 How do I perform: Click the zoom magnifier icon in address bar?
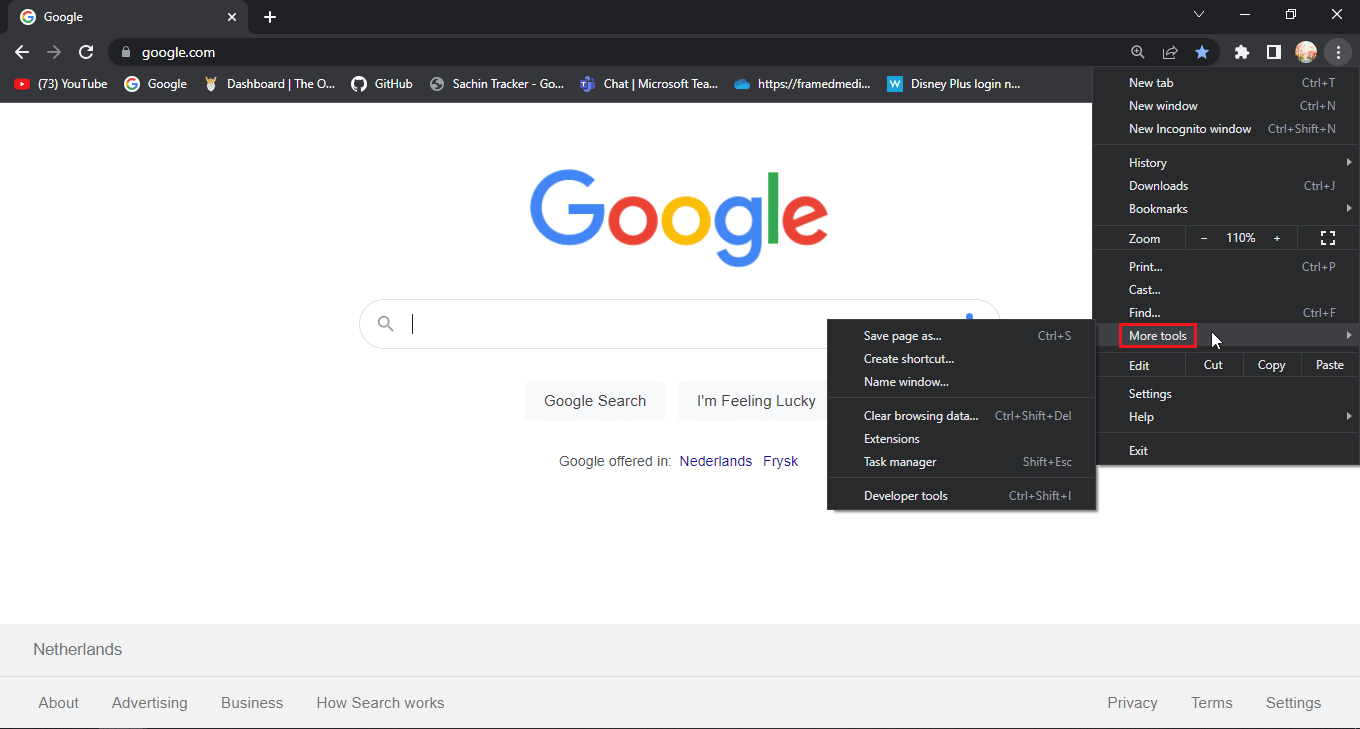[x=1138, y=52]
